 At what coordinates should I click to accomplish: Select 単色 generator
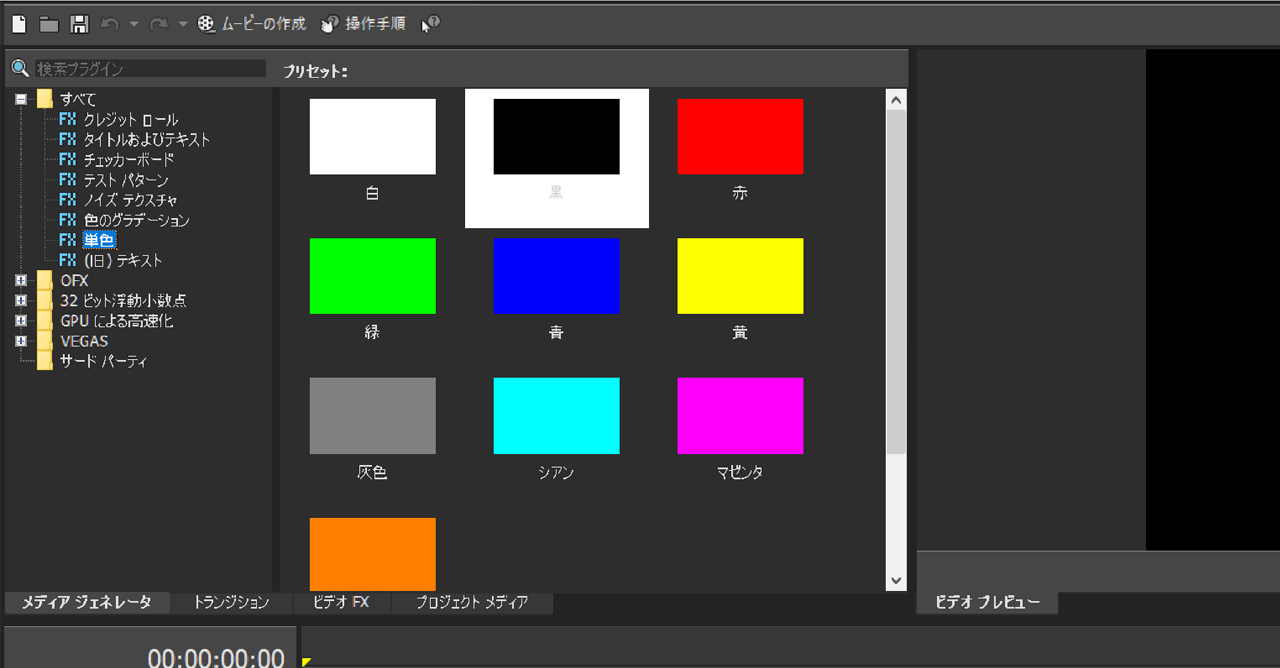tap(99, 240)
